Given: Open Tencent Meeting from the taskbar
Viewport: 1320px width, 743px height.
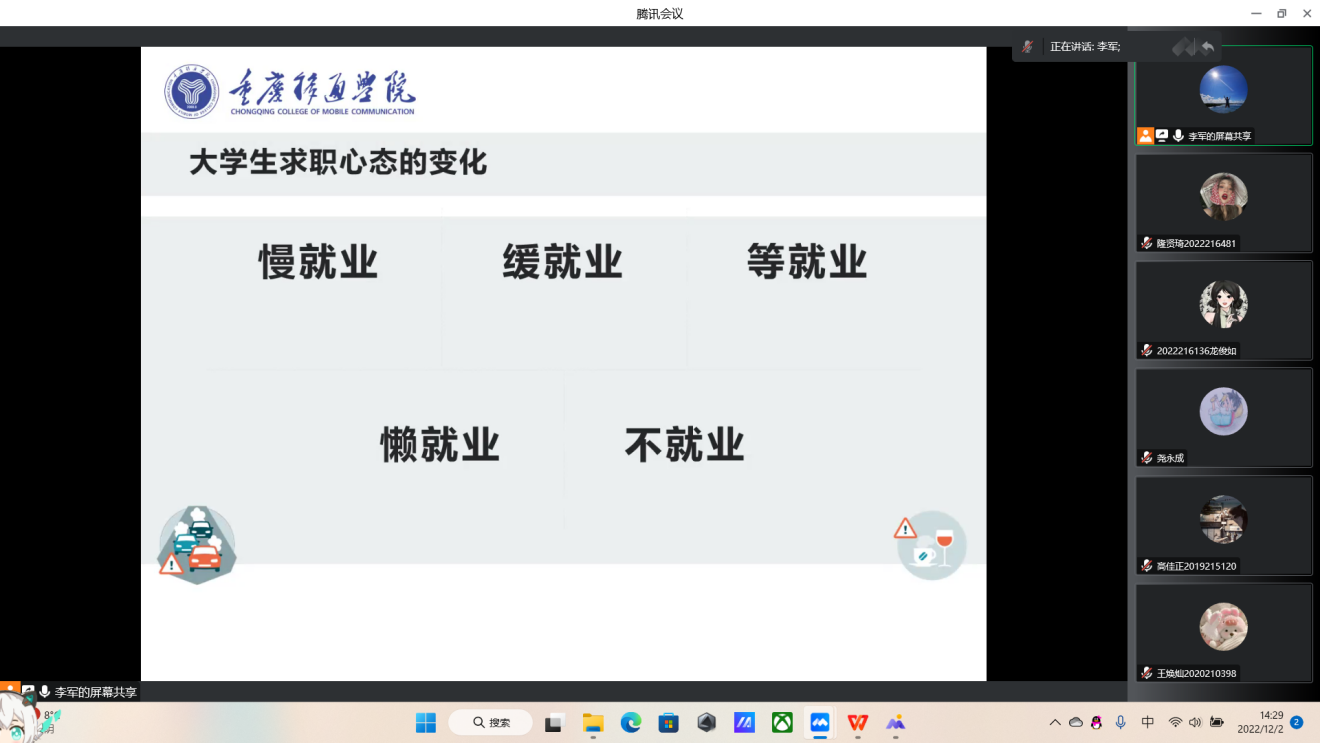Looking at the screenshot, I should [x=820, y=722].
